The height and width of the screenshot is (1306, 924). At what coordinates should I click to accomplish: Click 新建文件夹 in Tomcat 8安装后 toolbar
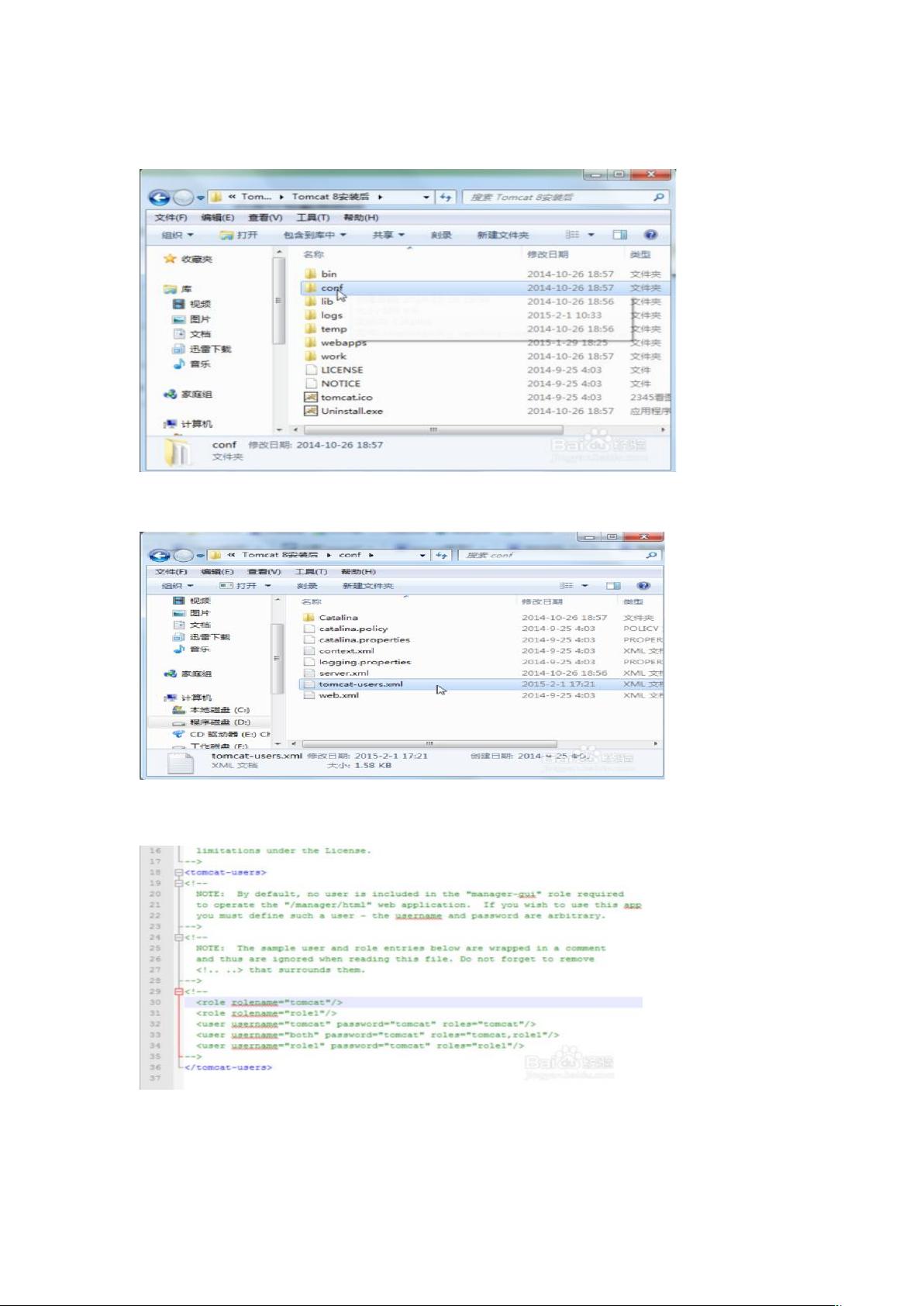point(503,235)
